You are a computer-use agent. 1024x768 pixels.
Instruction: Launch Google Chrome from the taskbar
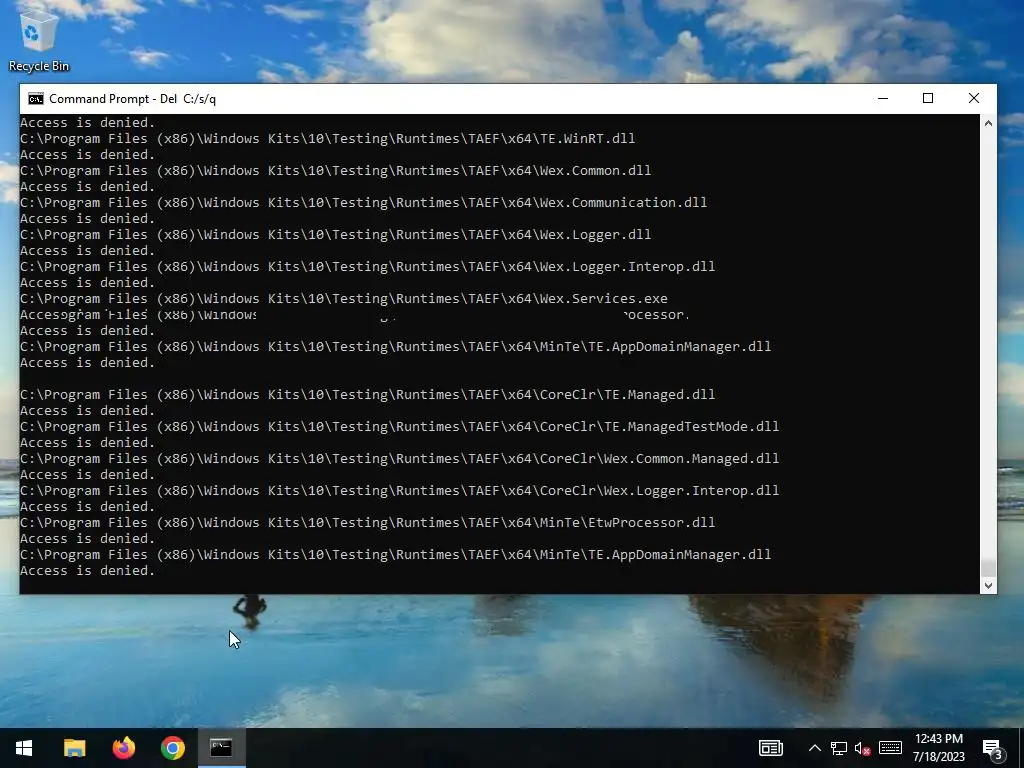pos(172,748)
